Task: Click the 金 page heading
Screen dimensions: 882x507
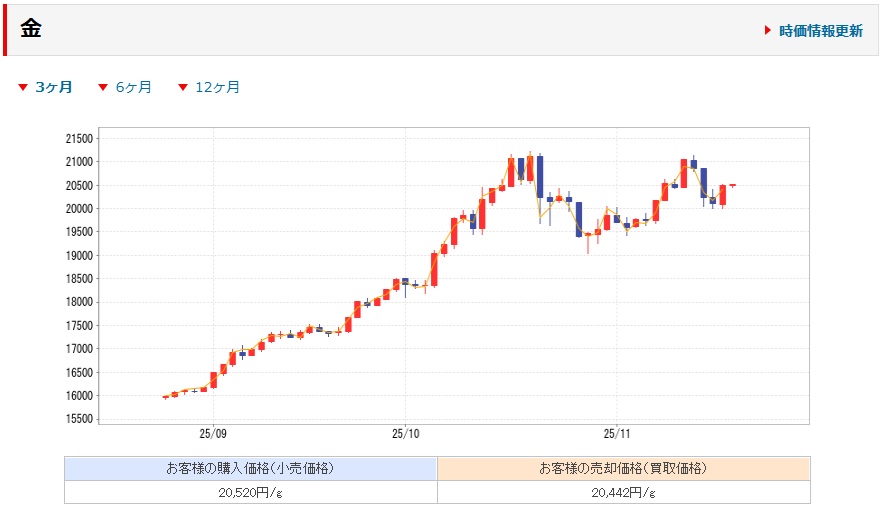Action: tap(31, 29)
